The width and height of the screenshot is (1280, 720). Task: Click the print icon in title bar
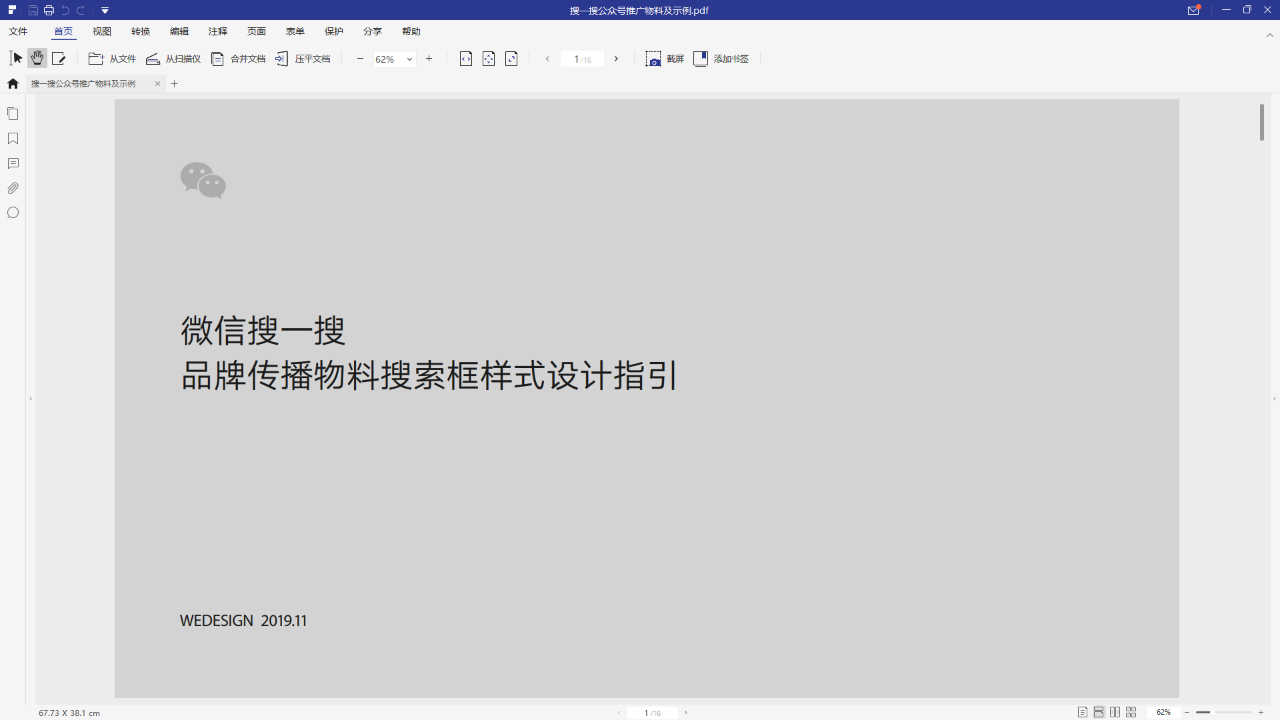point(49,10)
